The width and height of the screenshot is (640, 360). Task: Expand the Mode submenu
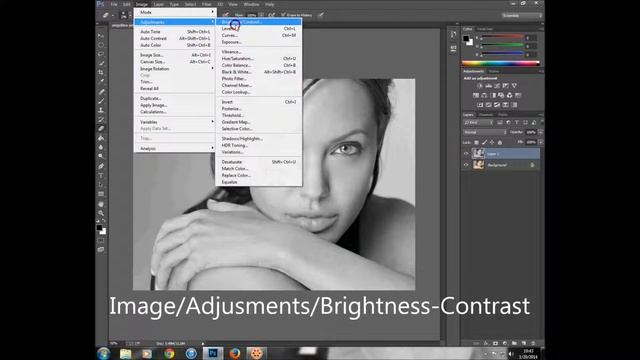point(175,12)
